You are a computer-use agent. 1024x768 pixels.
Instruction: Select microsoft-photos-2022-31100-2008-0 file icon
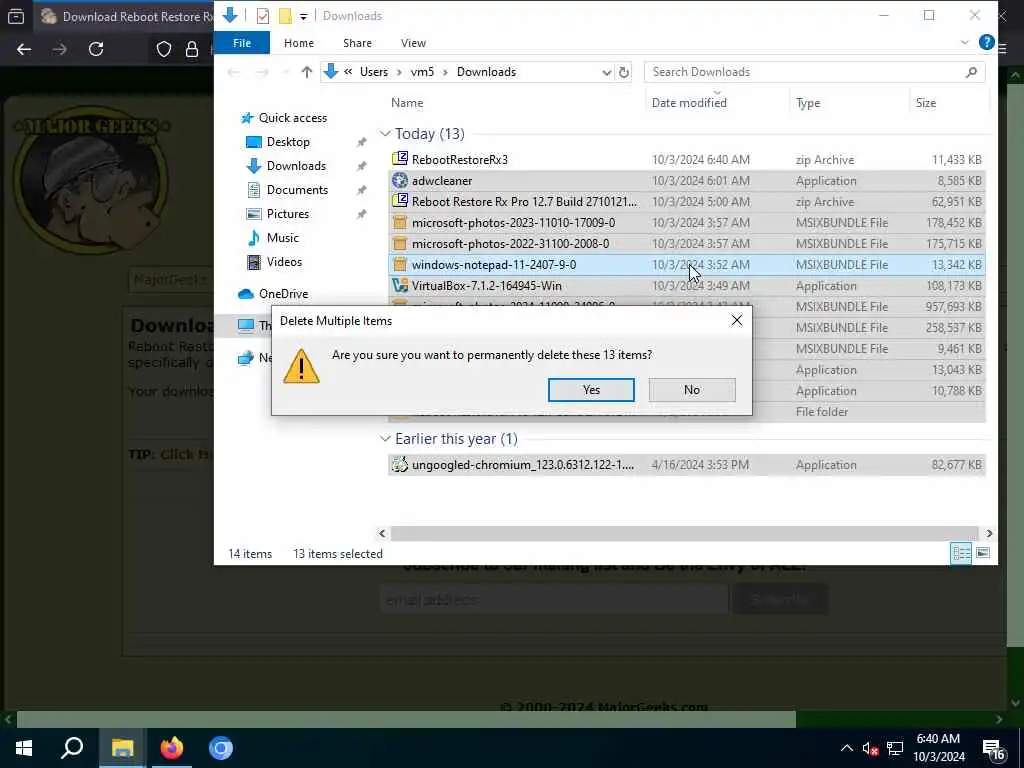click(x=400, y=244)
